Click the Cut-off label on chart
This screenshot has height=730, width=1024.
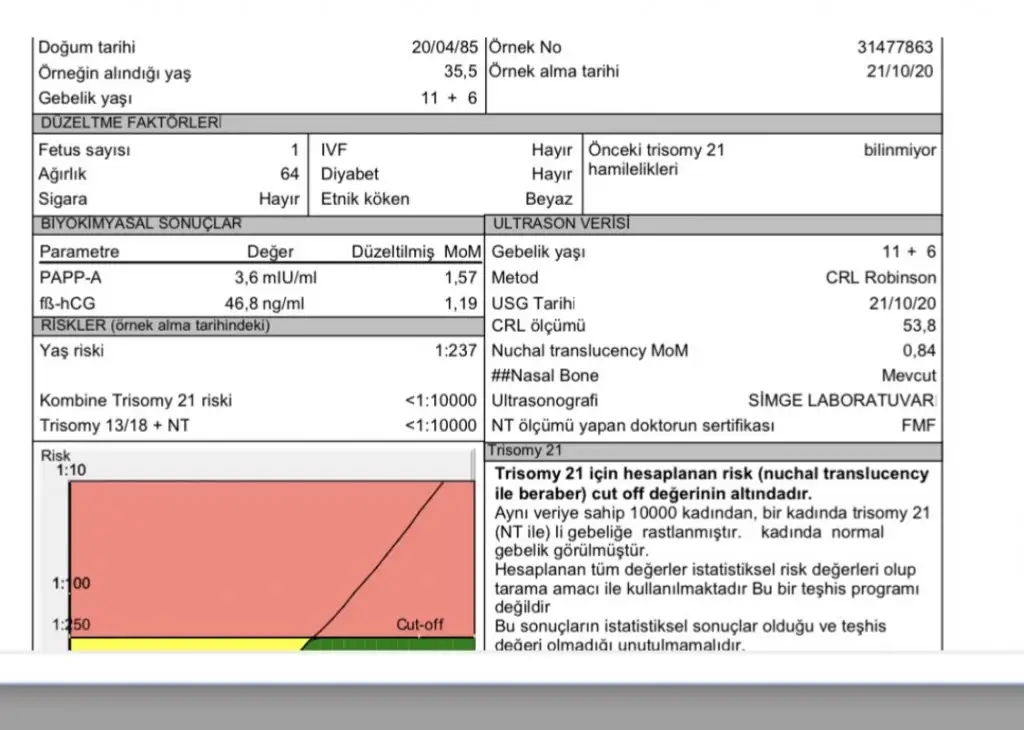click(419, 624)
